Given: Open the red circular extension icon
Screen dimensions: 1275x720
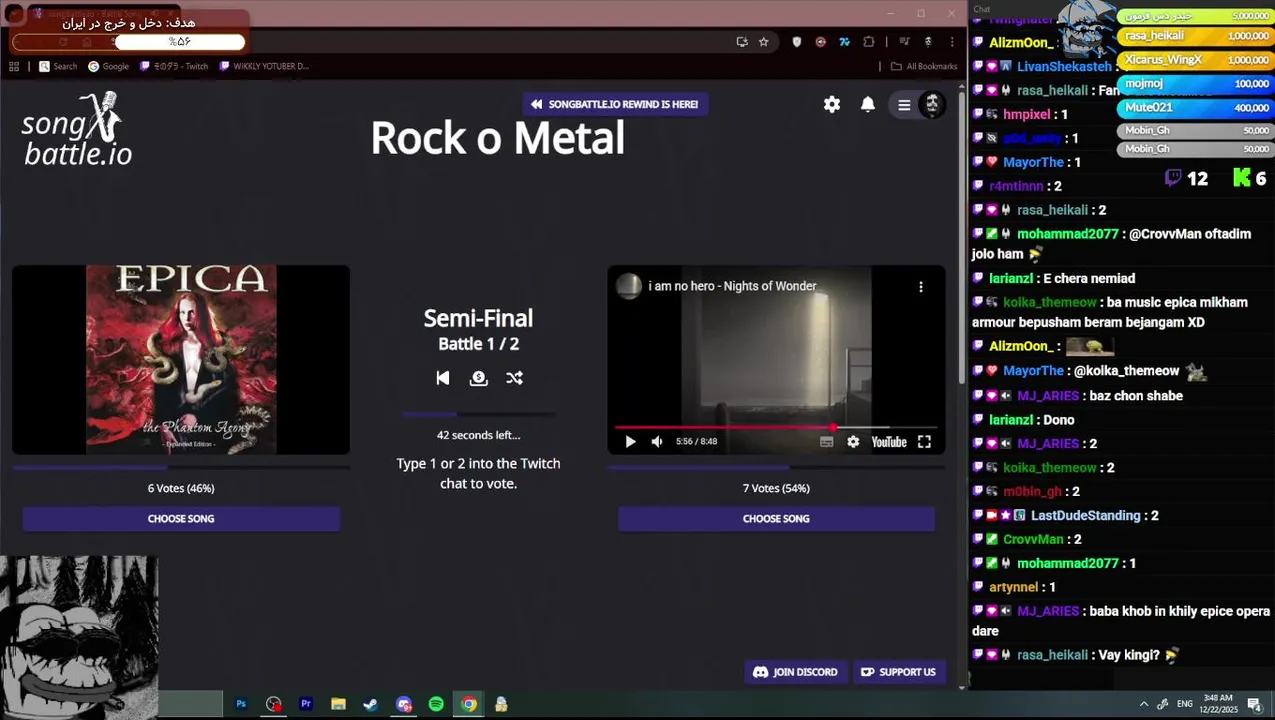Looking at the screenshot, I should coord(821,42).
